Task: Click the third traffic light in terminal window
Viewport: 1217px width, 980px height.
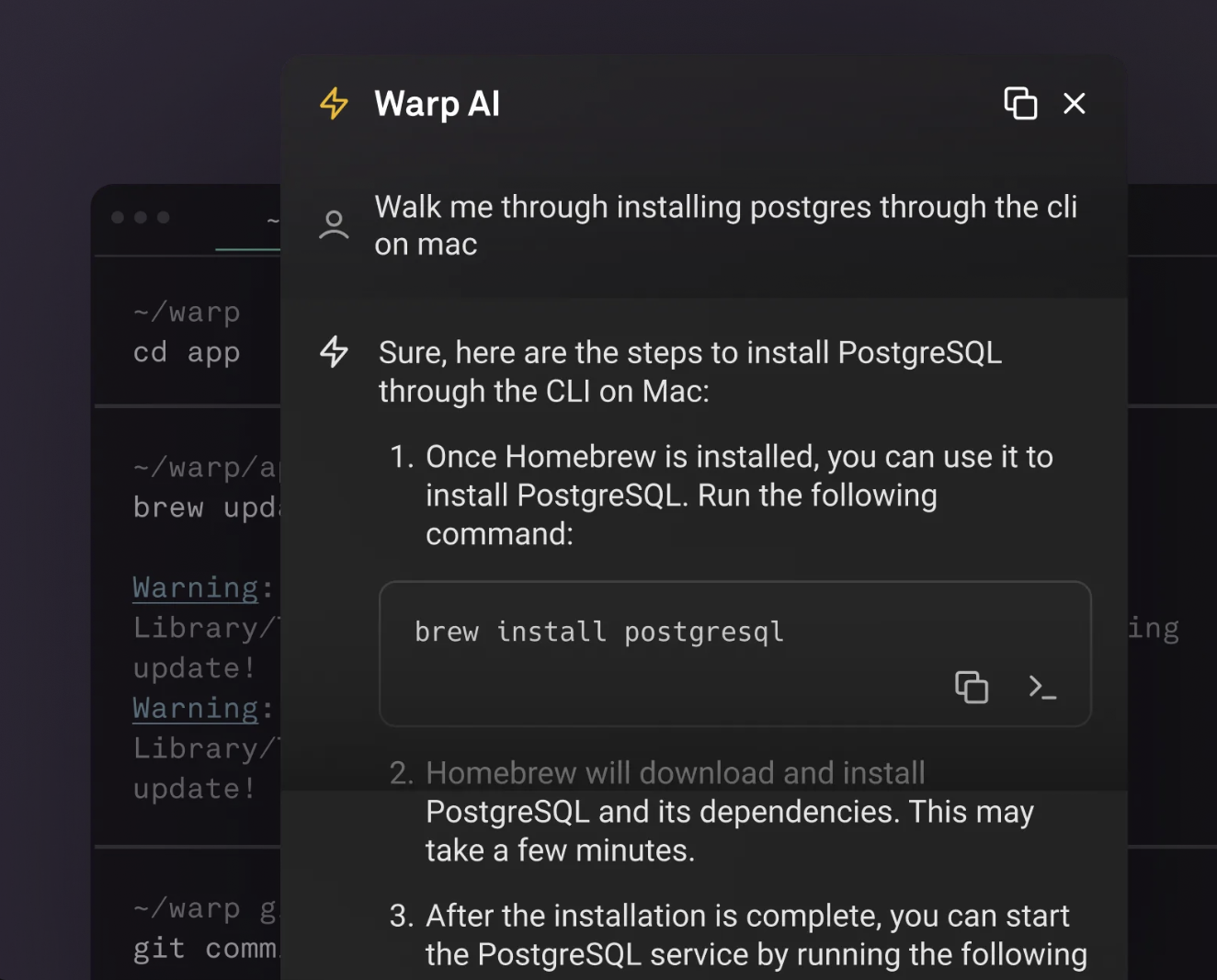Action: coord(164,217)
